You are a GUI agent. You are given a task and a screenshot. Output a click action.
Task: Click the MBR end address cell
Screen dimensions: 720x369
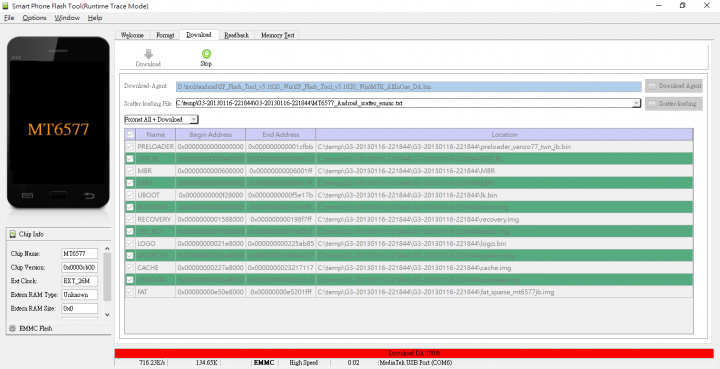click(x=281, y=171)
